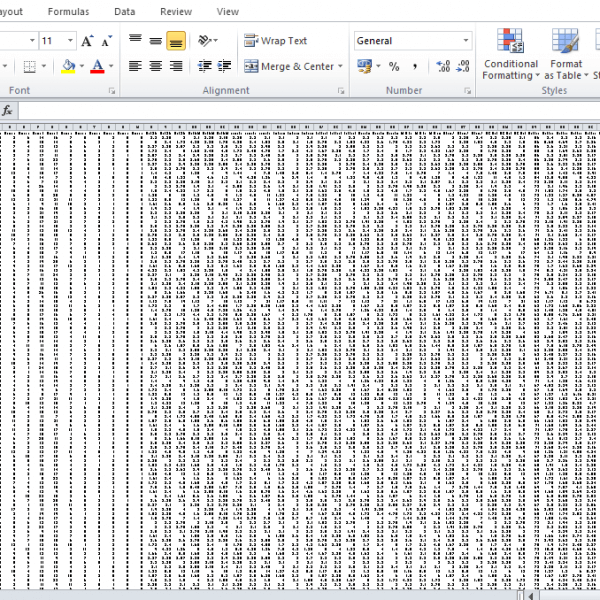Open the Merge & Center dropdown arrow

pyautogui.click(x=340, y=67)
